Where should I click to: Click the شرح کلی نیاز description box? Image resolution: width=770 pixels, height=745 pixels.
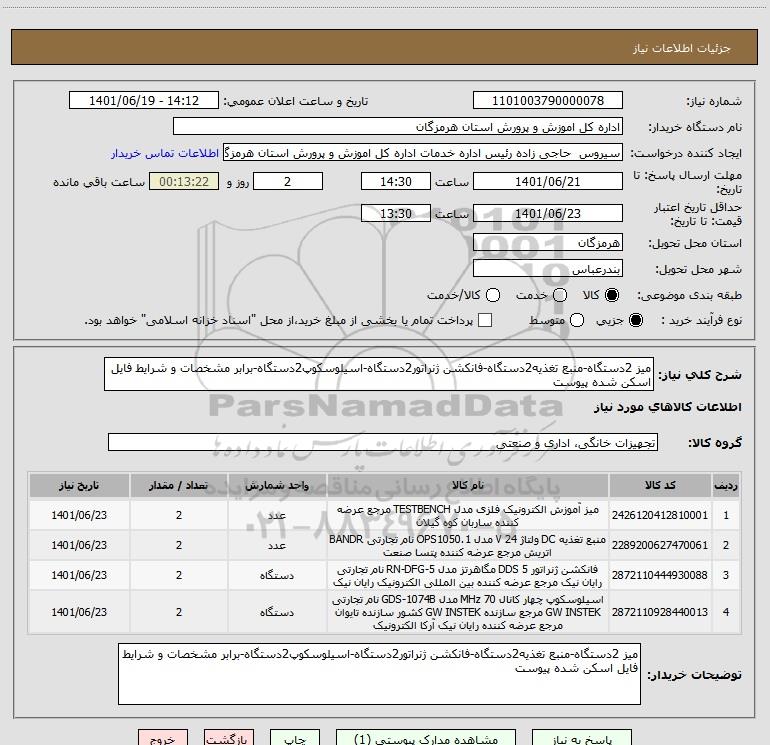(379, 374)
